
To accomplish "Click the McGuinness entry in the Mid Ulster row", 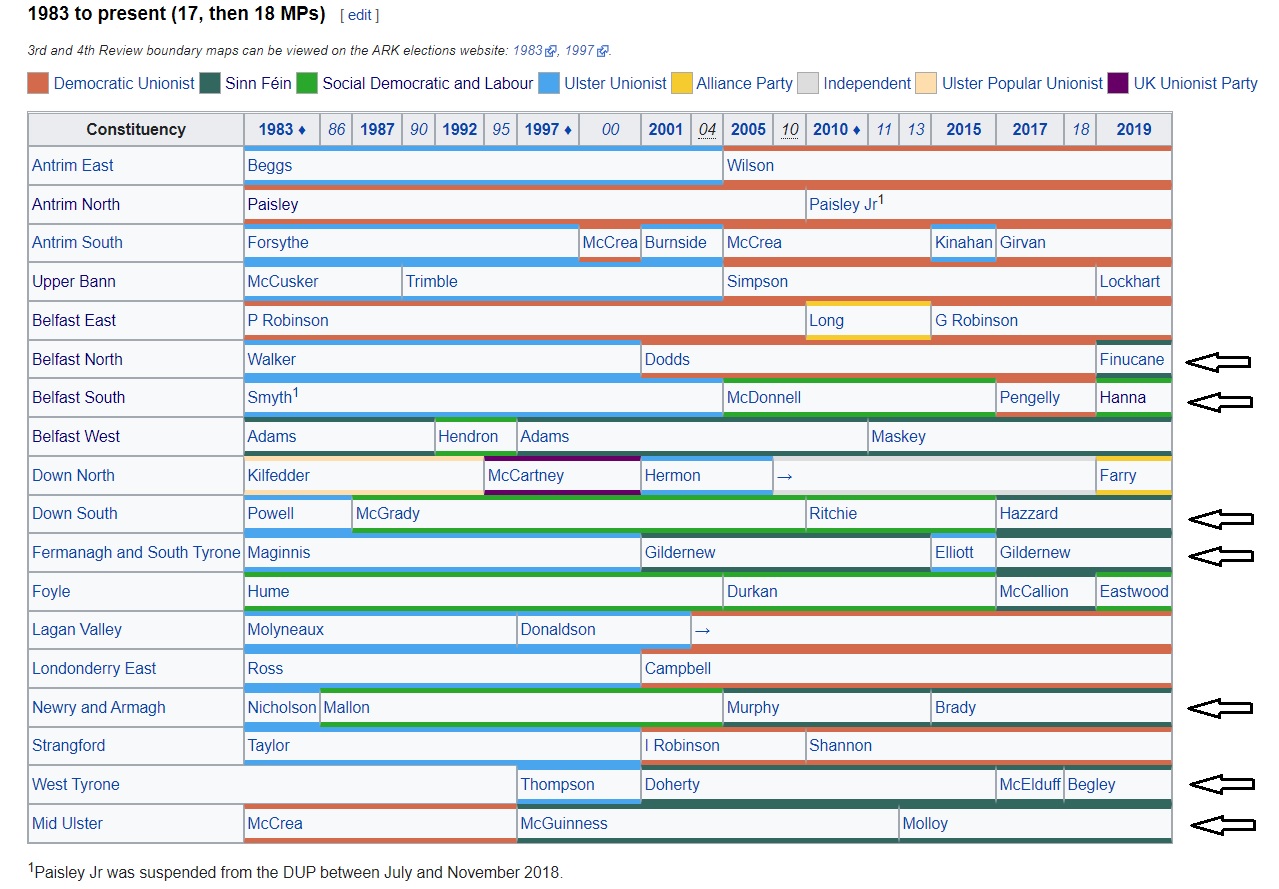I will pos(564,823).
